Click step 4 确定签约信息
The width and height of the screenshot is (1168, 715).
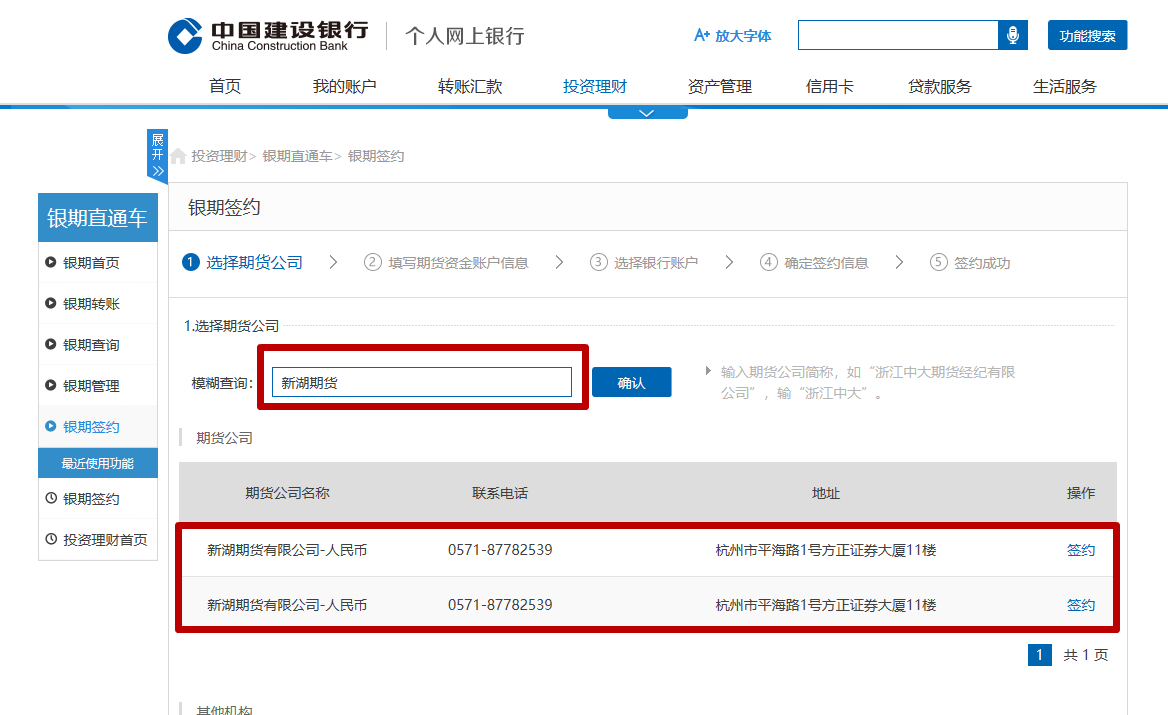[814, 262]
